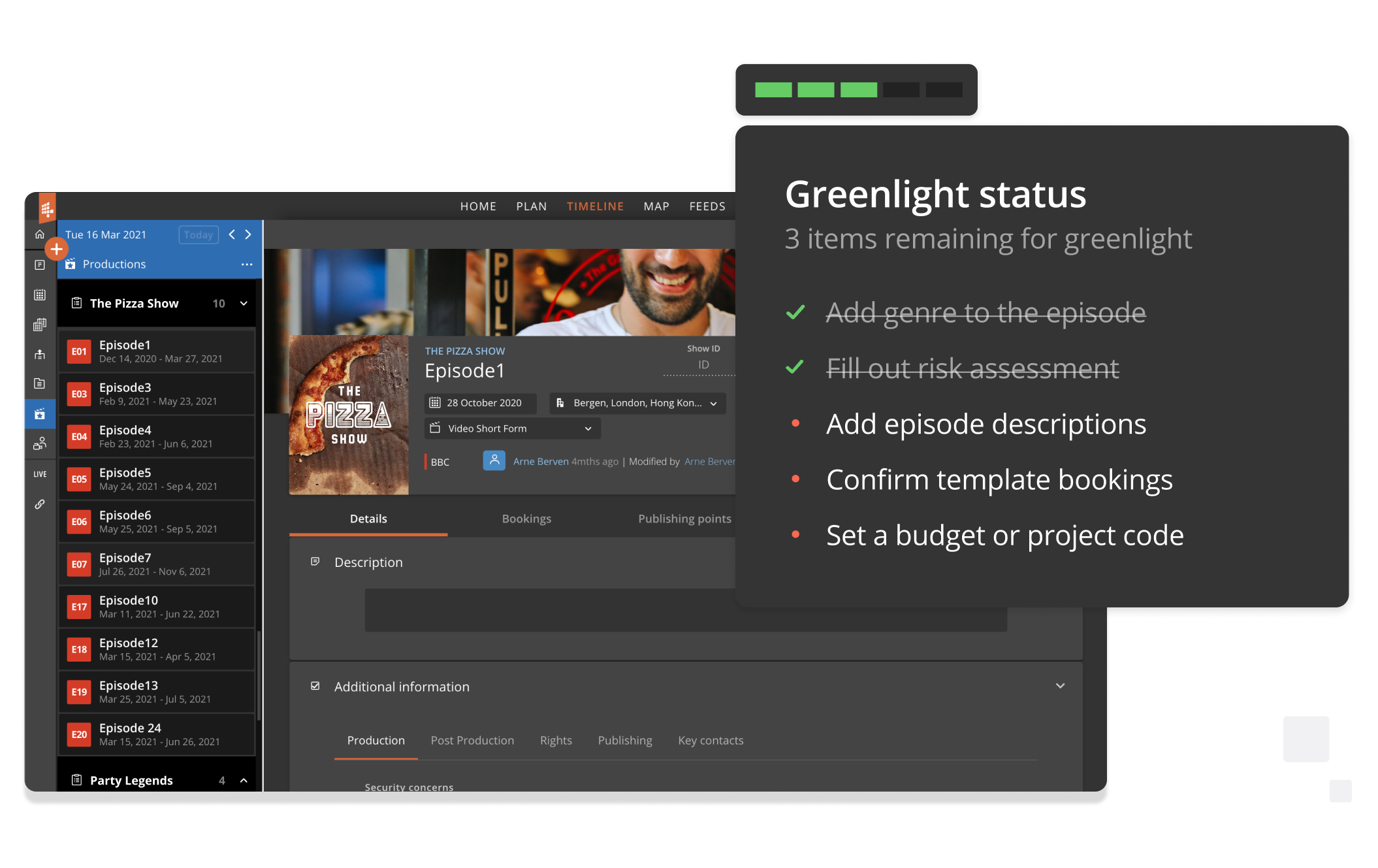Open the home icon in left sidebar
Screen dimensions: 1378x868
click(x=40, y=234)
